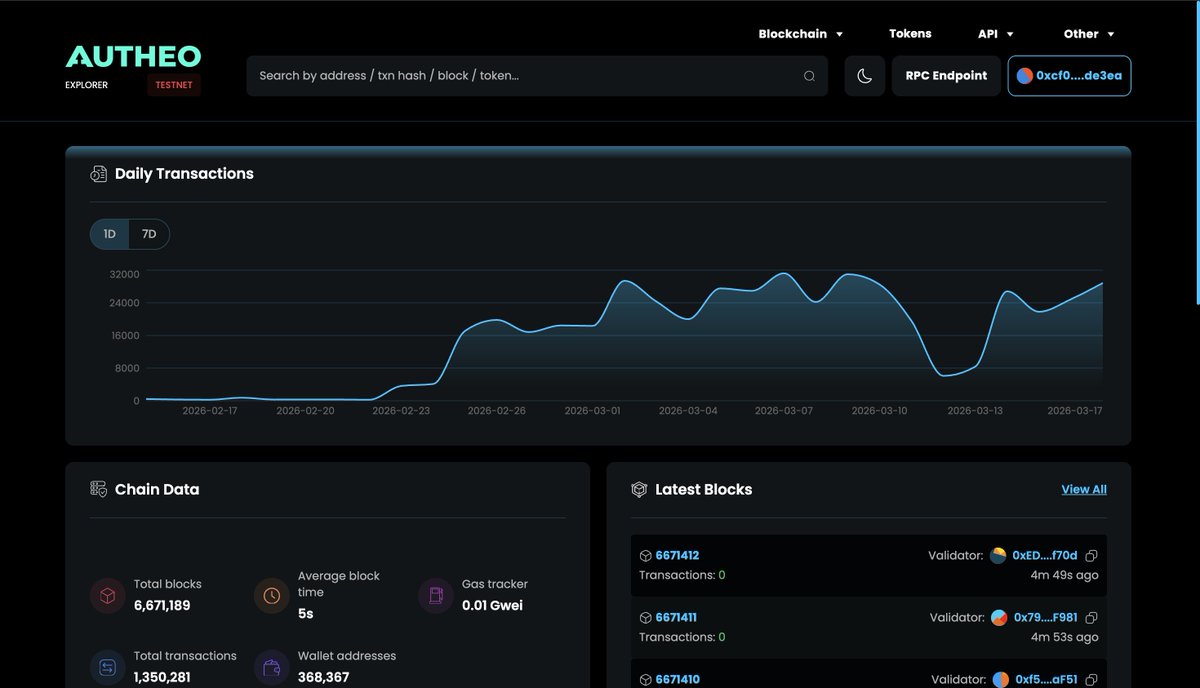Click the Average block time clock icon
The height and width of the screenshot is (688, 1200).
272,595
